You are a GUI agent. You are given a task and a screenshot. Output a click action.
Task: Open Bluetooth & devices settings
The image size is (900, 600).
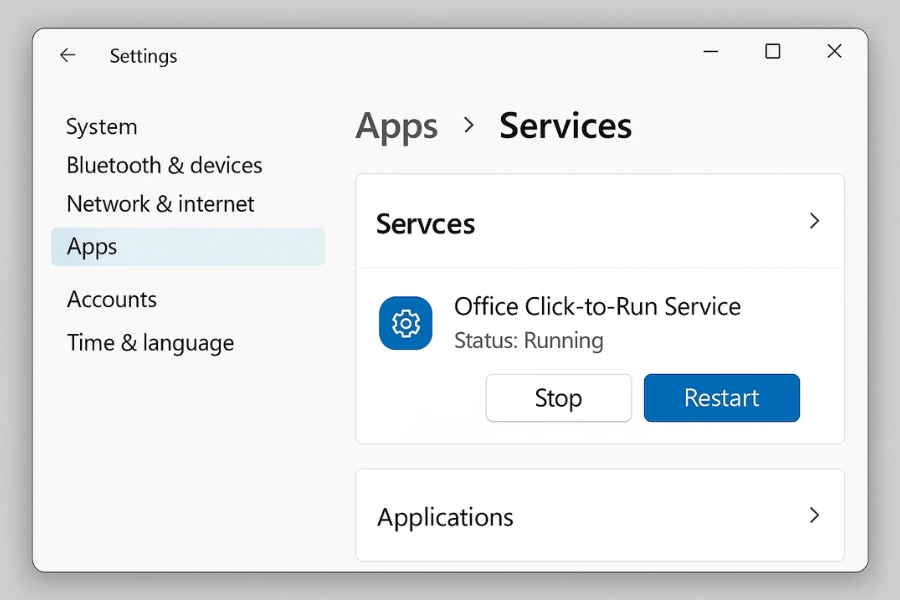click(164, 165)
